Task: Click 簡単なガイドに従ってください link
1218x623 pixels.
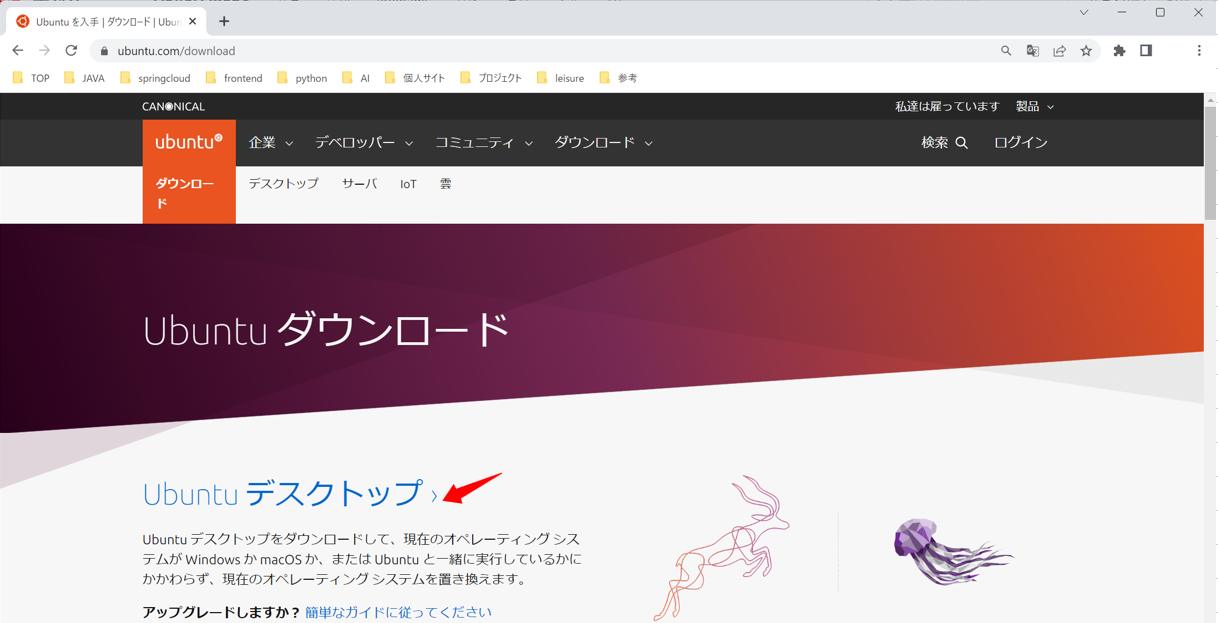Action: click(x=398, y=612)
